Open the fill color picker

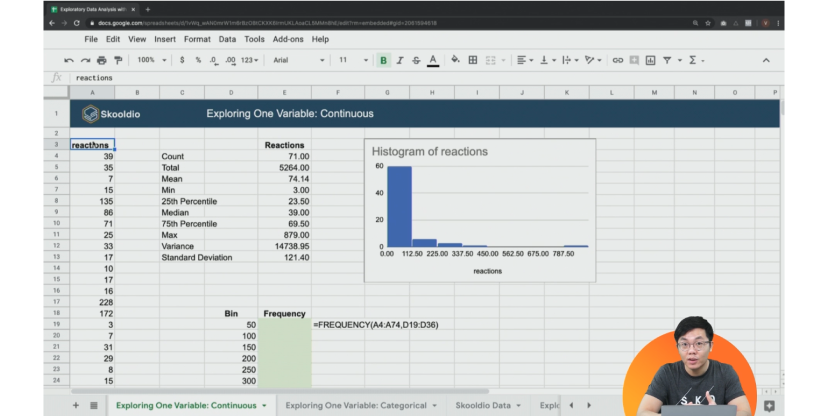(x=455, y=60)
